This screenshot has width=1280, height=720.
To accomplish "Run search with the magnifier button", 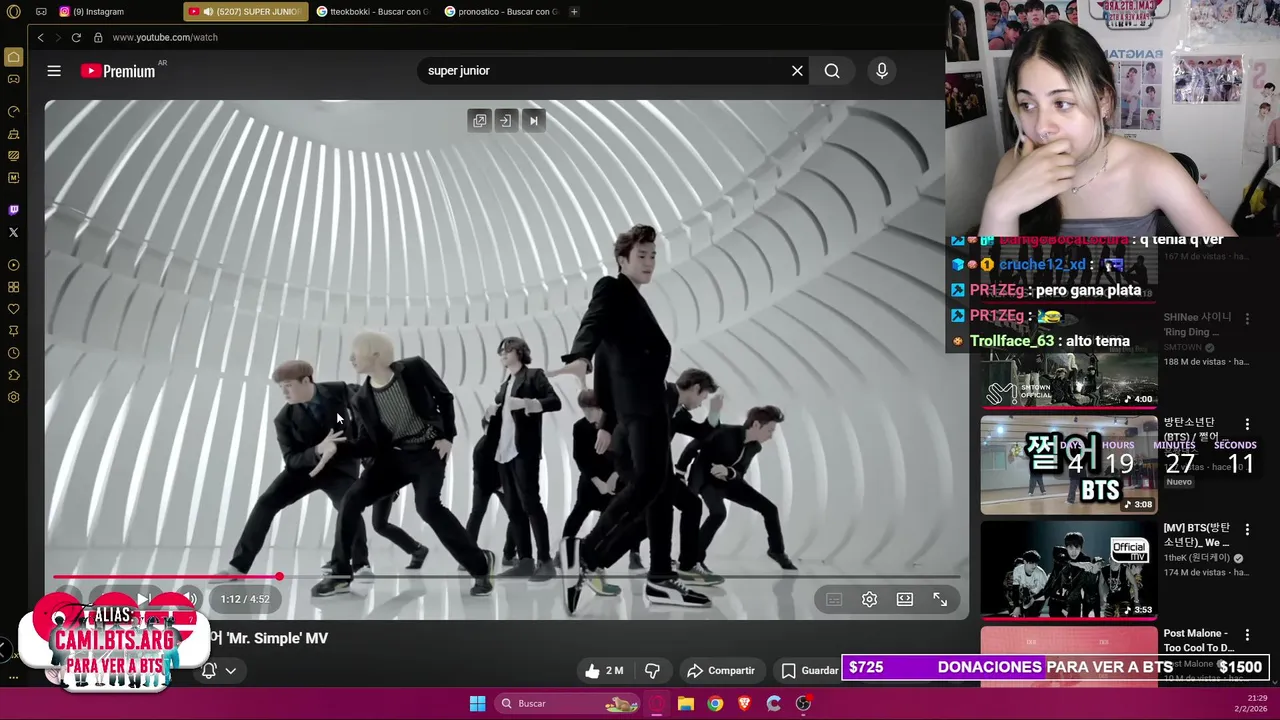I will pos(832,71).
